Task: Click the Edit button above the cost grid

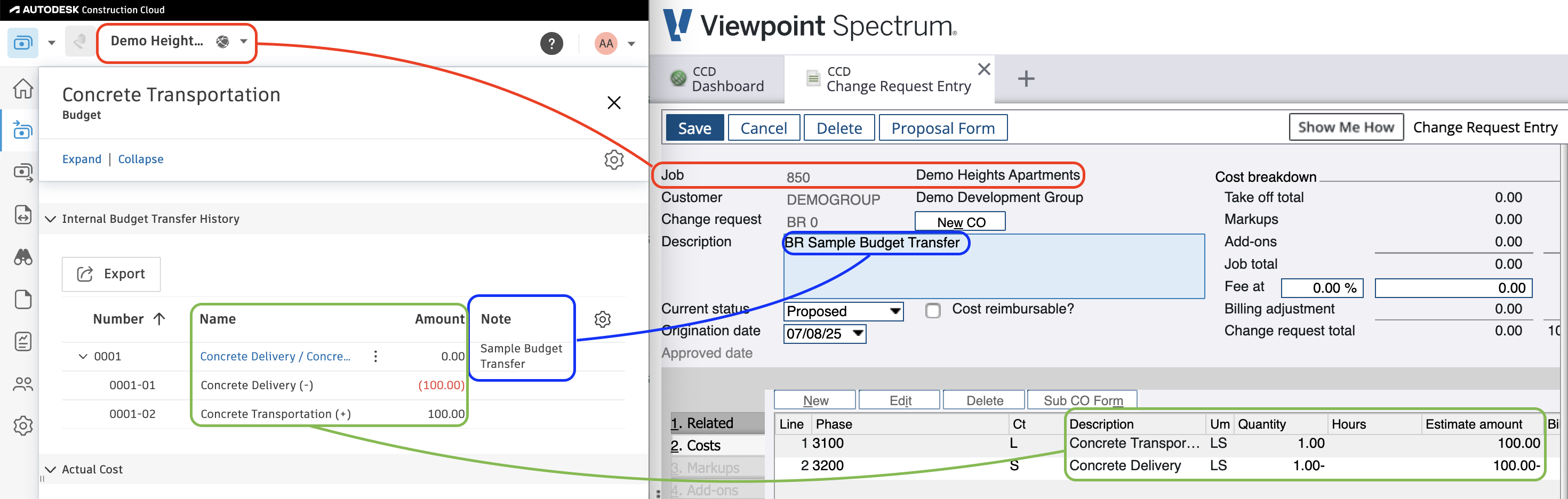Action: [900, 400]
